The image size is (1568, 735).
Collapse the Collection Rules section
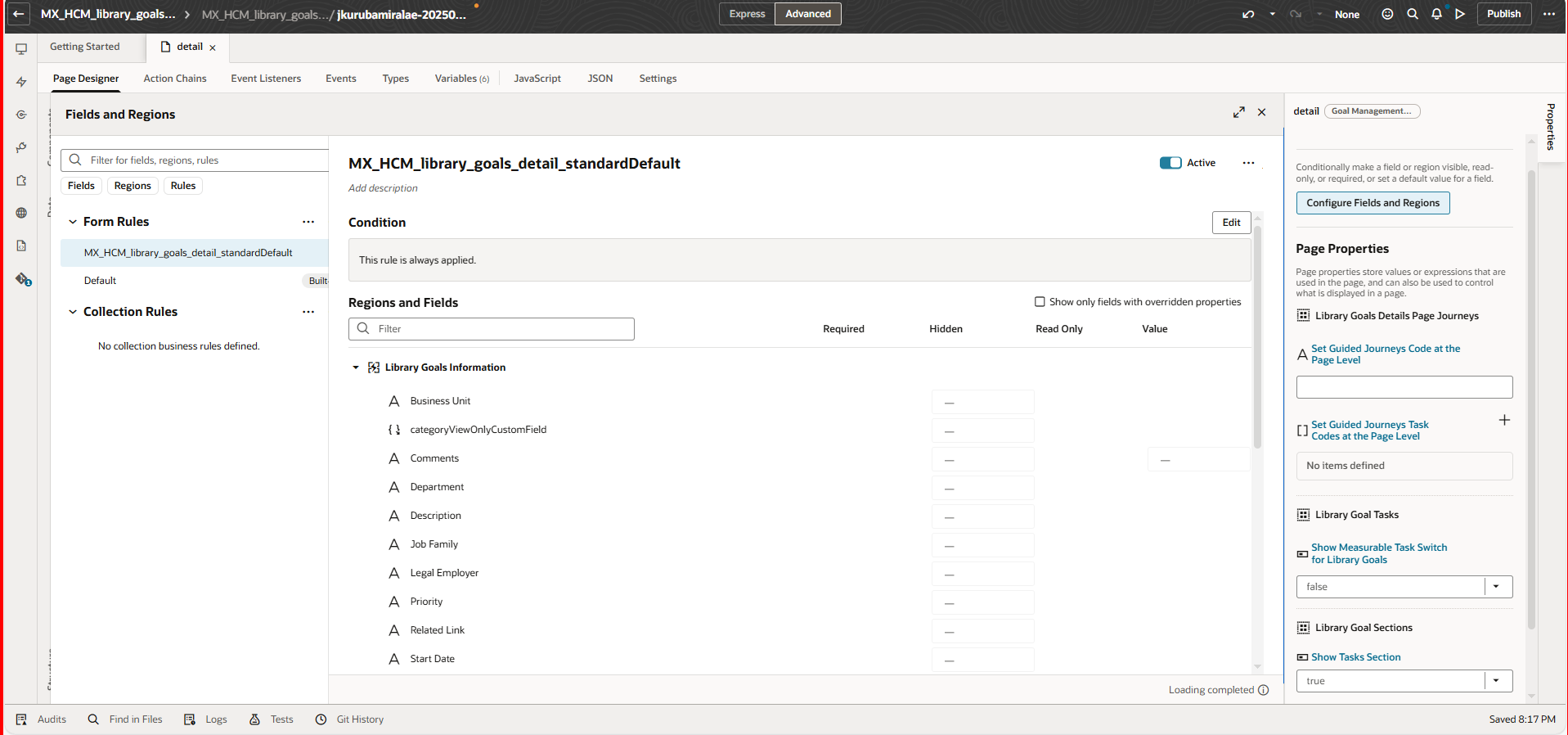coord(73,312)
